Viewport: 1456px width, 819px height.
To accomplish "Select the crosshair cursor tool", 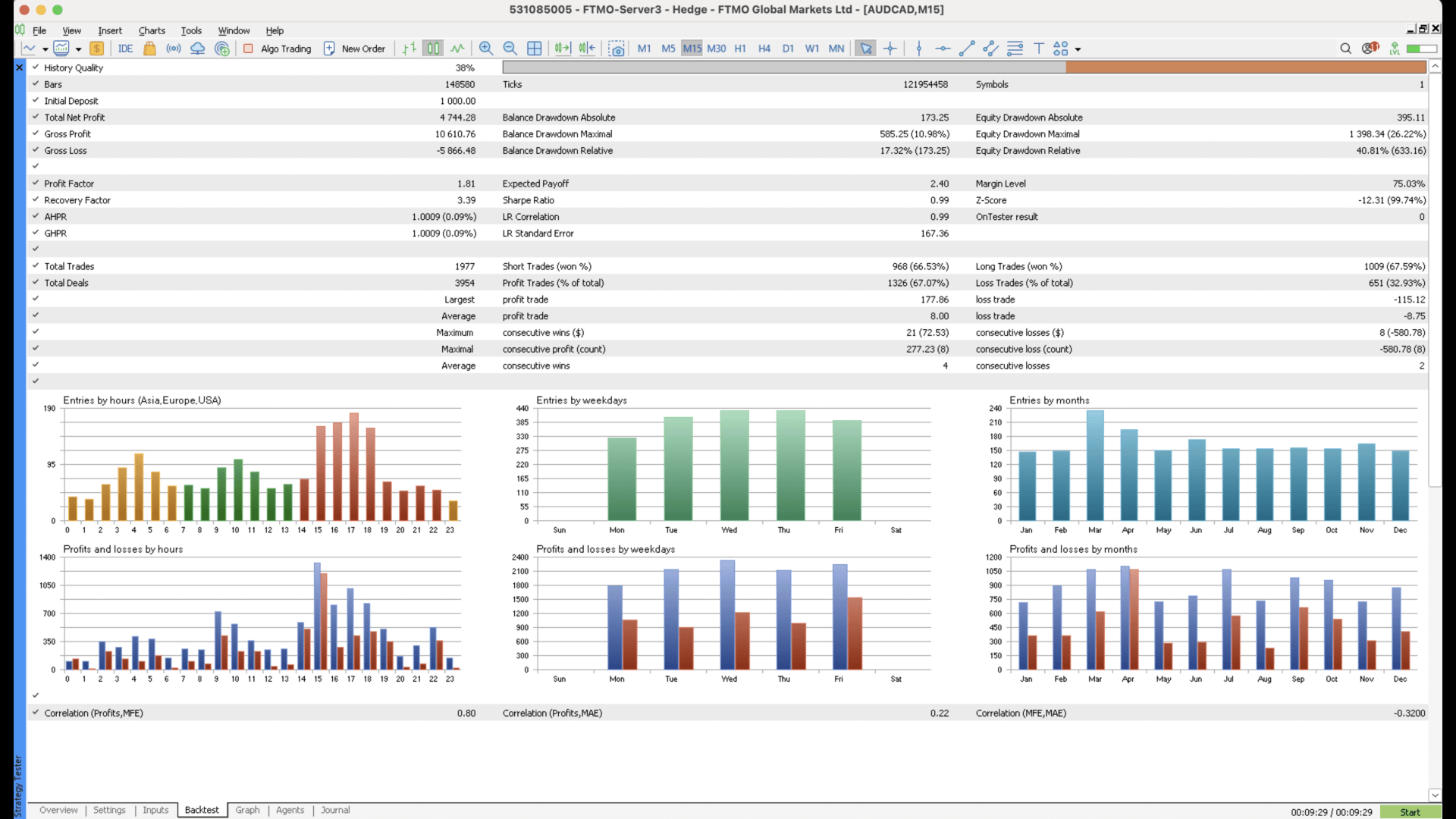I will tap(890, 49).
